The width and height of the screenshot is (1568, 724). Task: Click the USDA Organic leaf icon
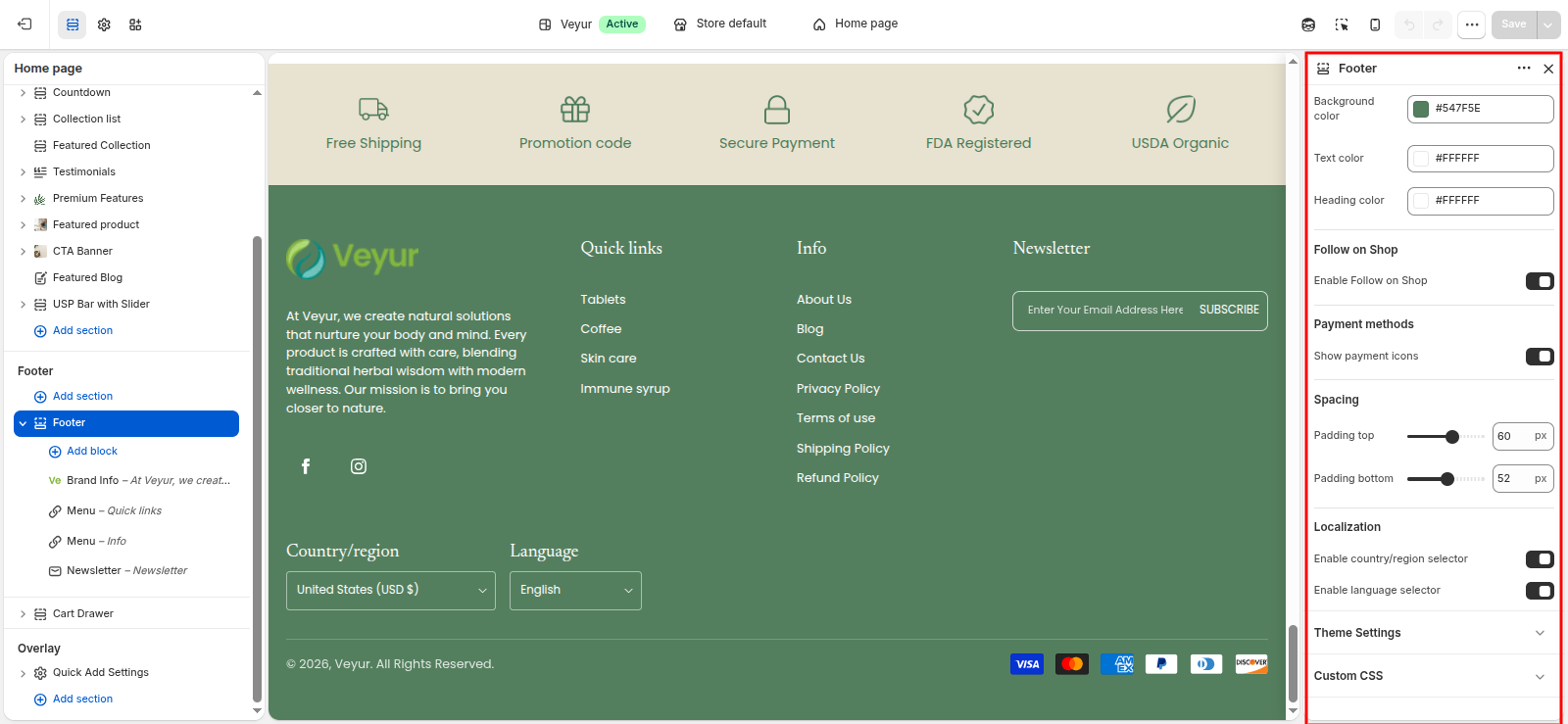point(1181,109)
